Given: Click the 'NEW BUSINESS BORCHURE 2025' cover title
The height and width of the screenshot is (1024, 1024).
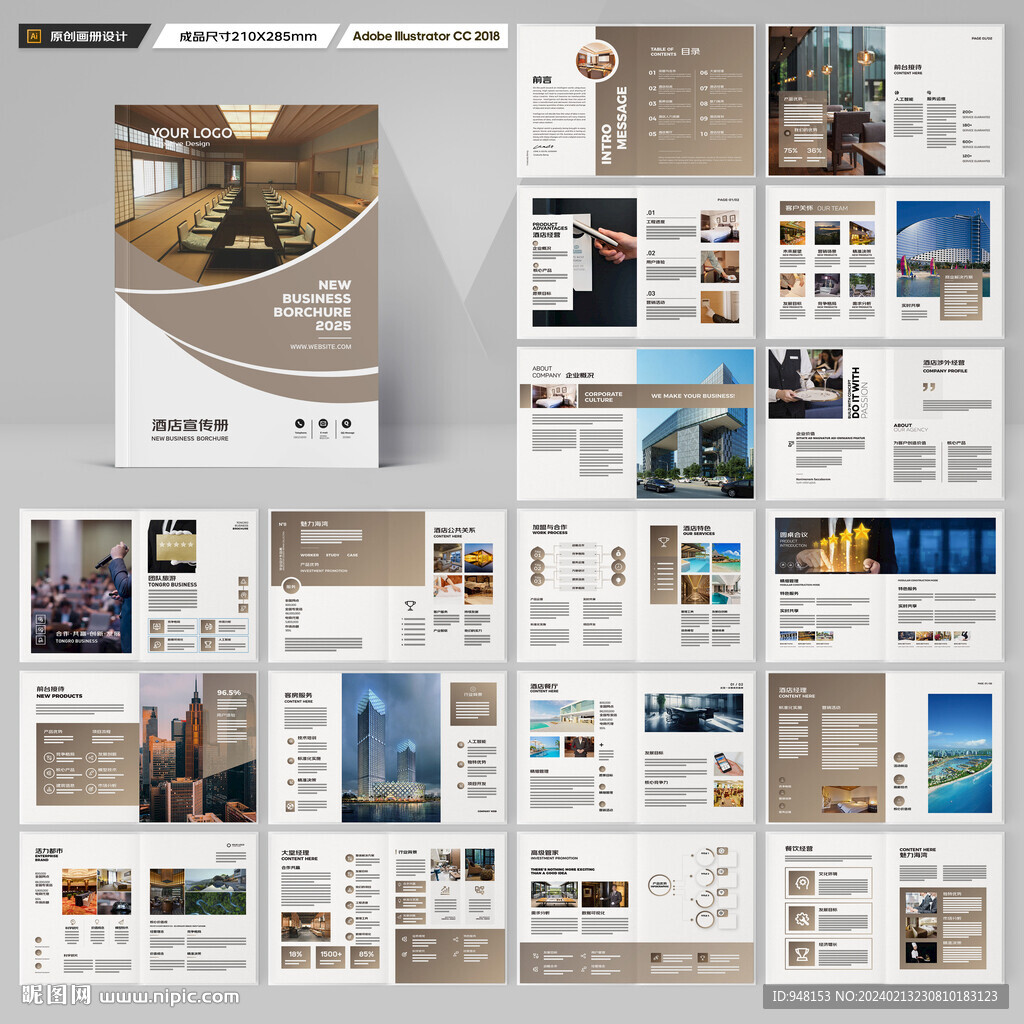Looking at the screenshot, I should pyautogui.click(x=312, y=305).
